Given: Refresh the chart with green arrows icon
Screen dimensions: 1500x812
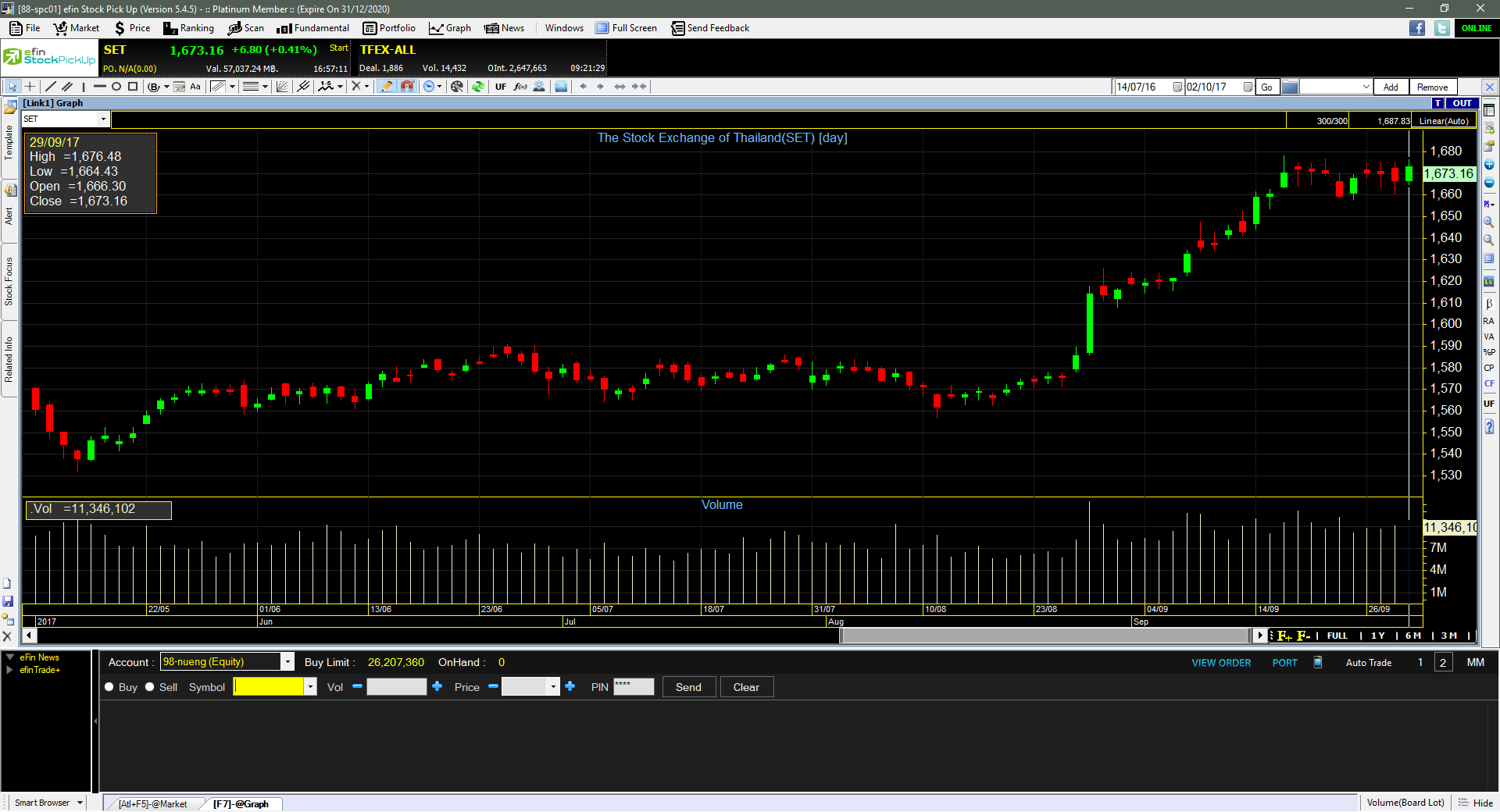Looking at the screenshot, I should [477, 87].
